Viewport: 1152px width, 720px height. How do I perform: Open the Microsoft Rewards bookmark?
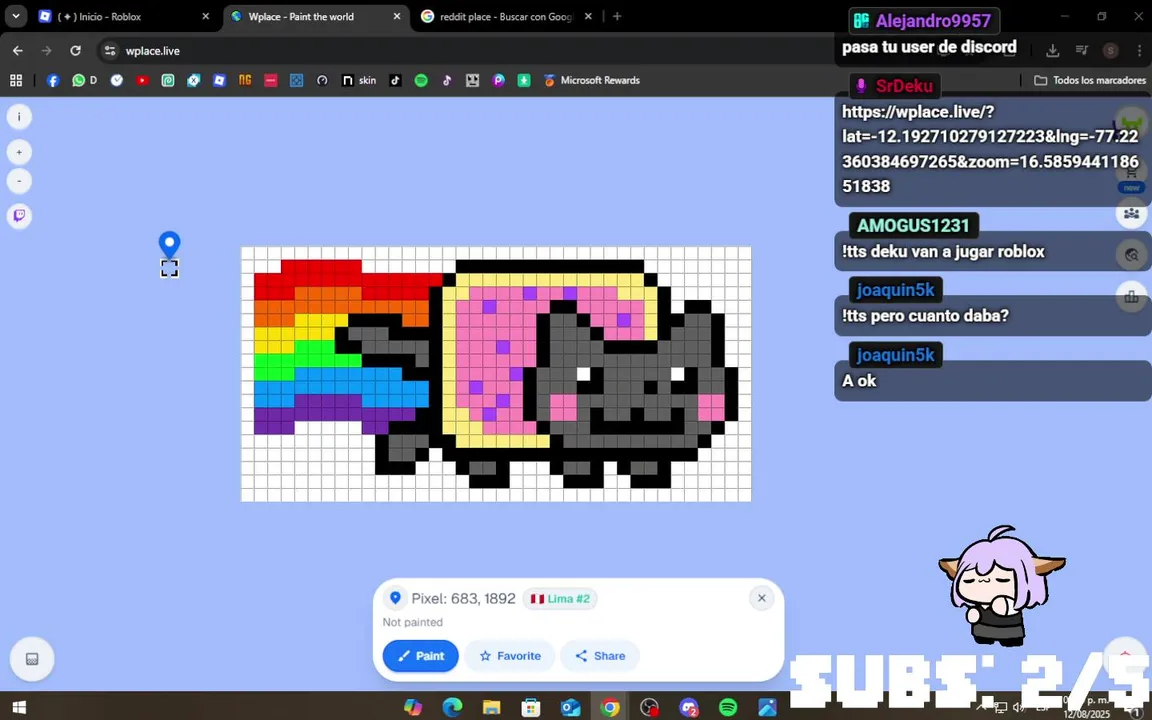pos(591,81)
